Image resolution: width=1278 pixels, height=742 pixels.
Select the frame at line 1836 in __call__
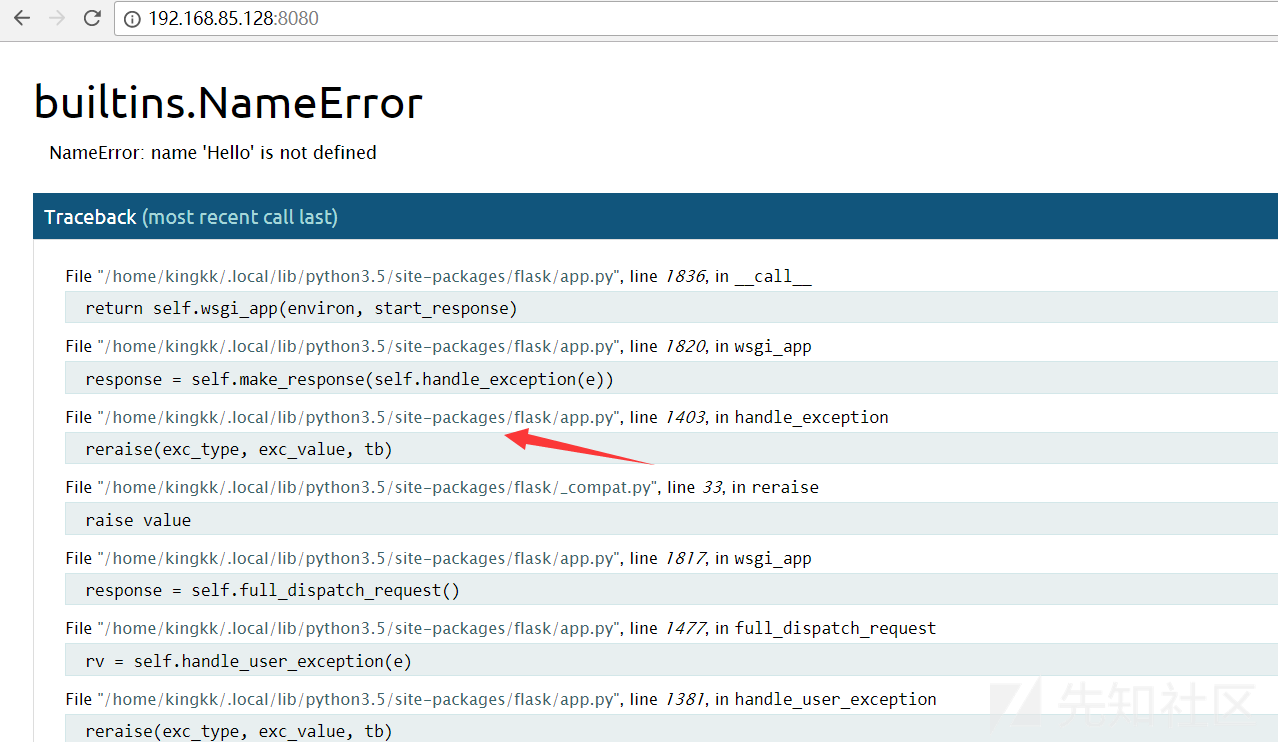(x=438, y=276)
